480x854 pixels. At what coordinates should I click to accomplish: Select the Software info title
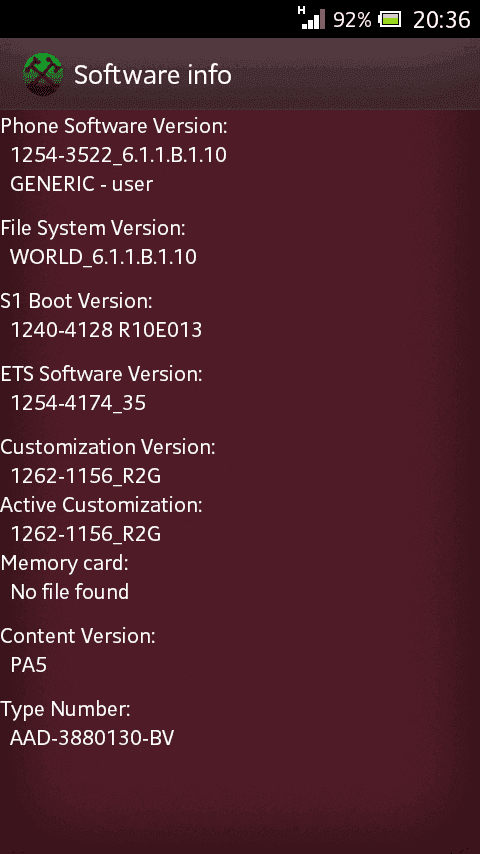tap(153, 75)
